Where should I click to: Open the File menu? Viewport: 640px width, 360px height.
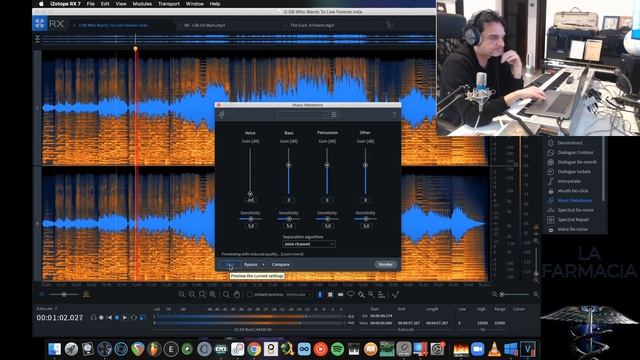[x=91, y=4]
